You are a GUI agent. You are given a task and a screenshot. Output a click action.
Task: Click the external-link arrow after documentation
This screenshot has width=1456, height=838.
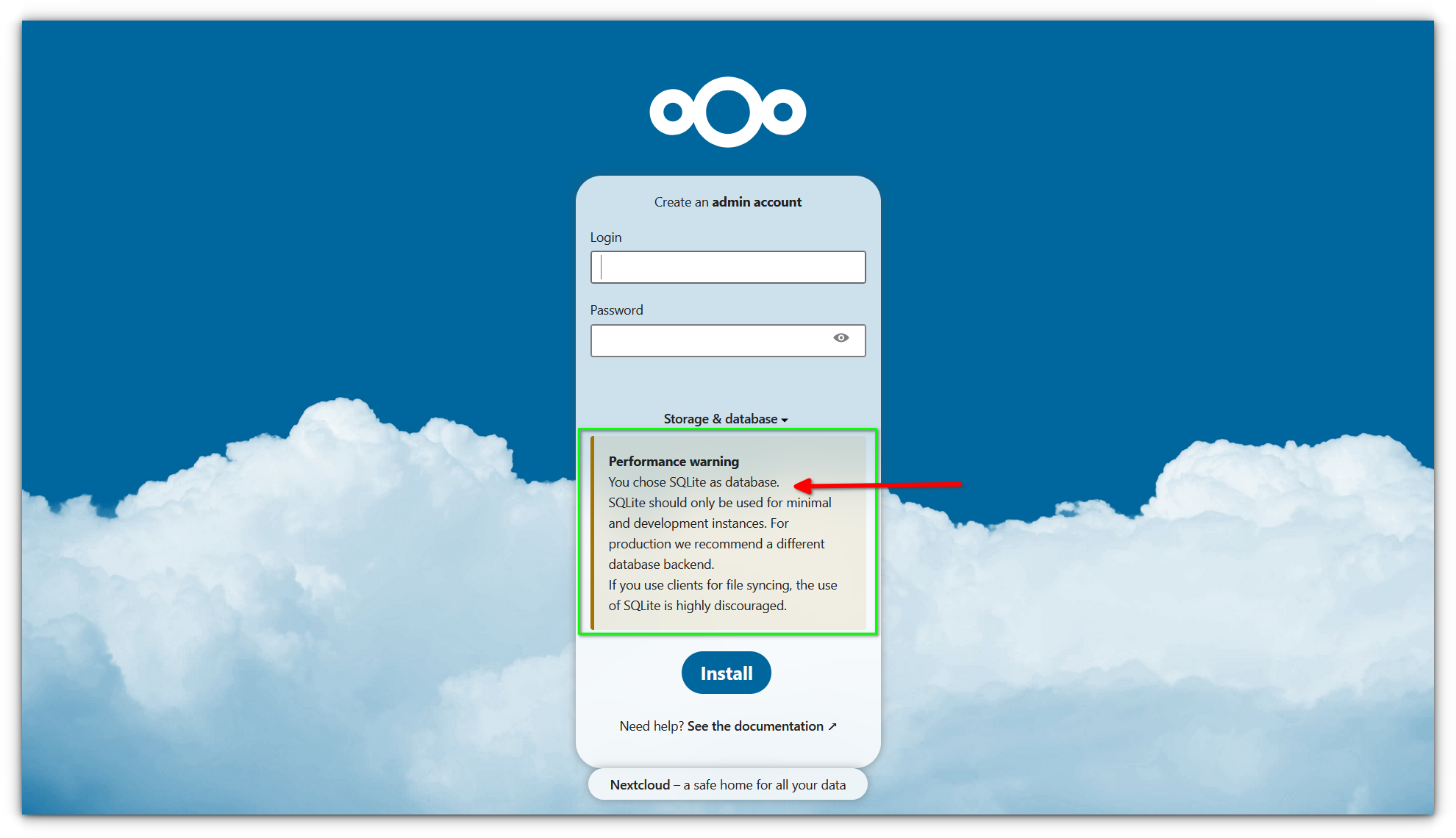pos(832,726)
